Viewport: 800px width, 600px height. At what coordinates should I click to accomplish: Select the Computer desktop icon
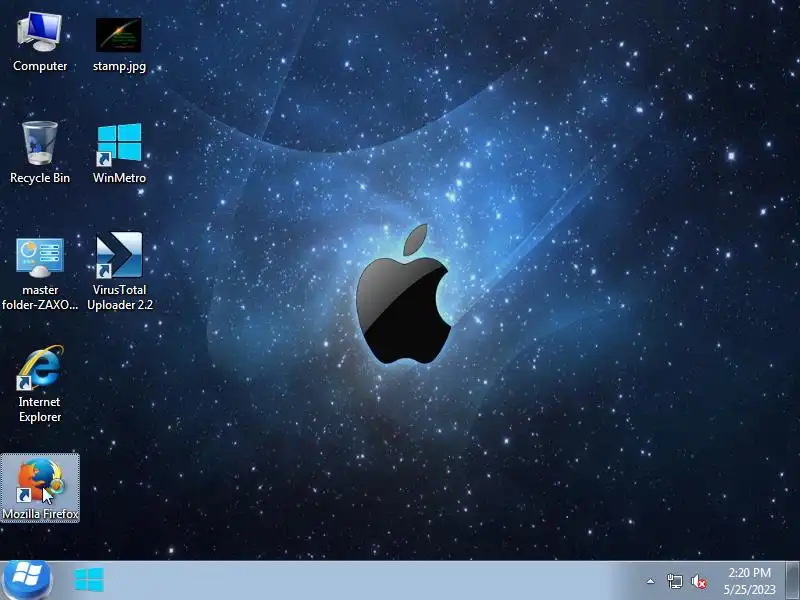(40, 42)
